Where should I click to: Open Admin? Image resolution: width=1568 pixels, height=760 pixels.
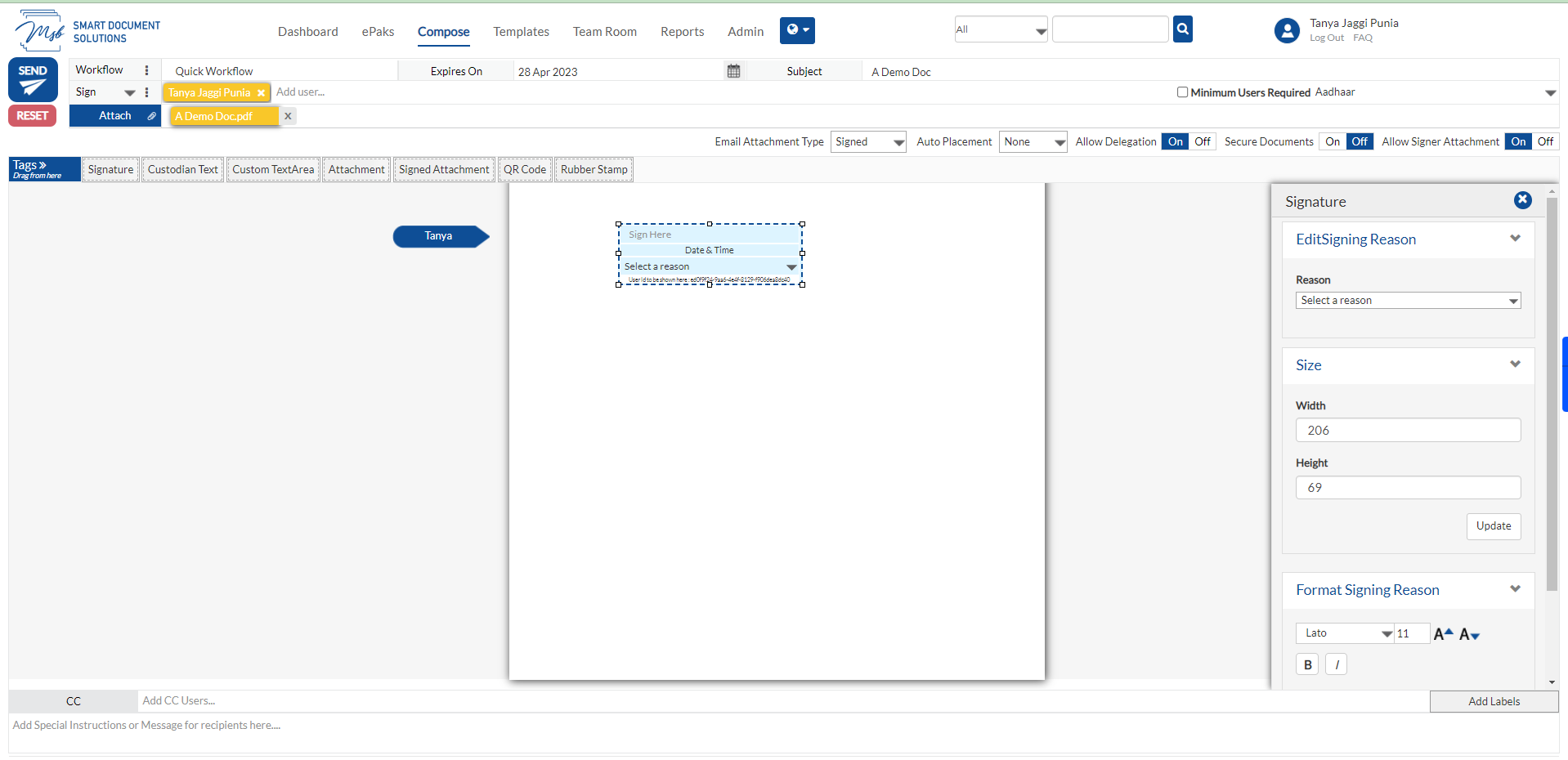[746, 32]
